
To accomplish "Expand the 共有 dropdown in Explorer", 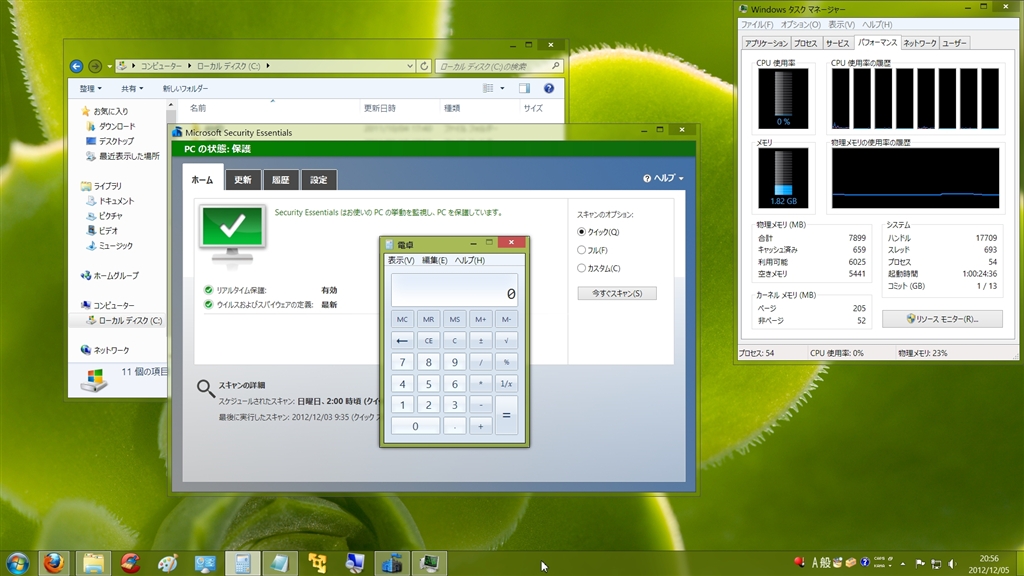I will [132, 88].
